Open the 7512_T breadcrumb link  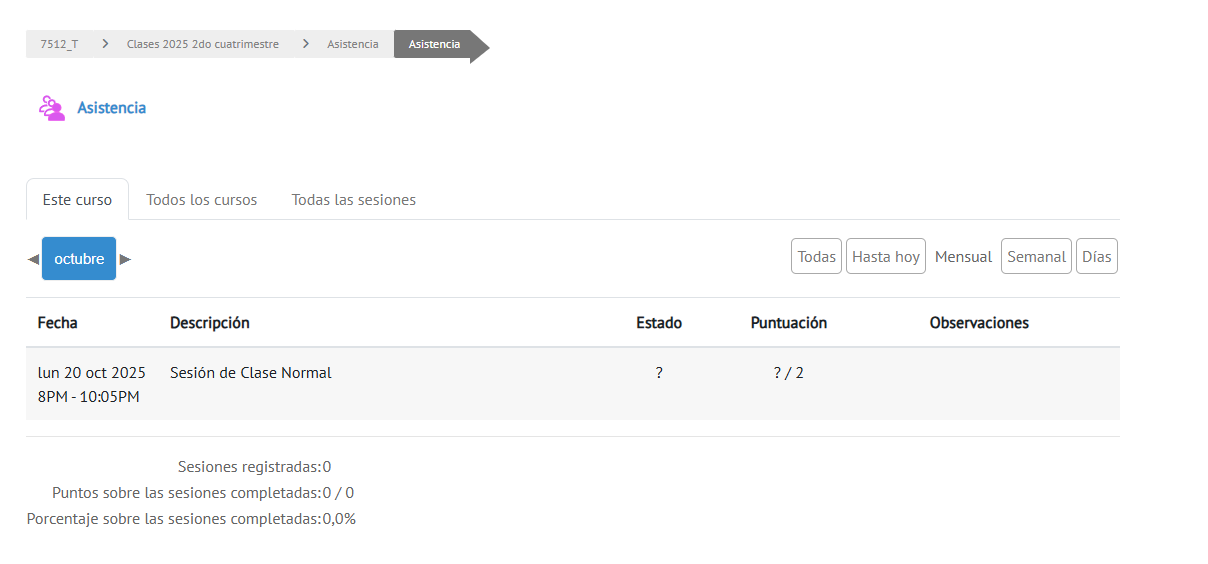(x=59, y=44)
